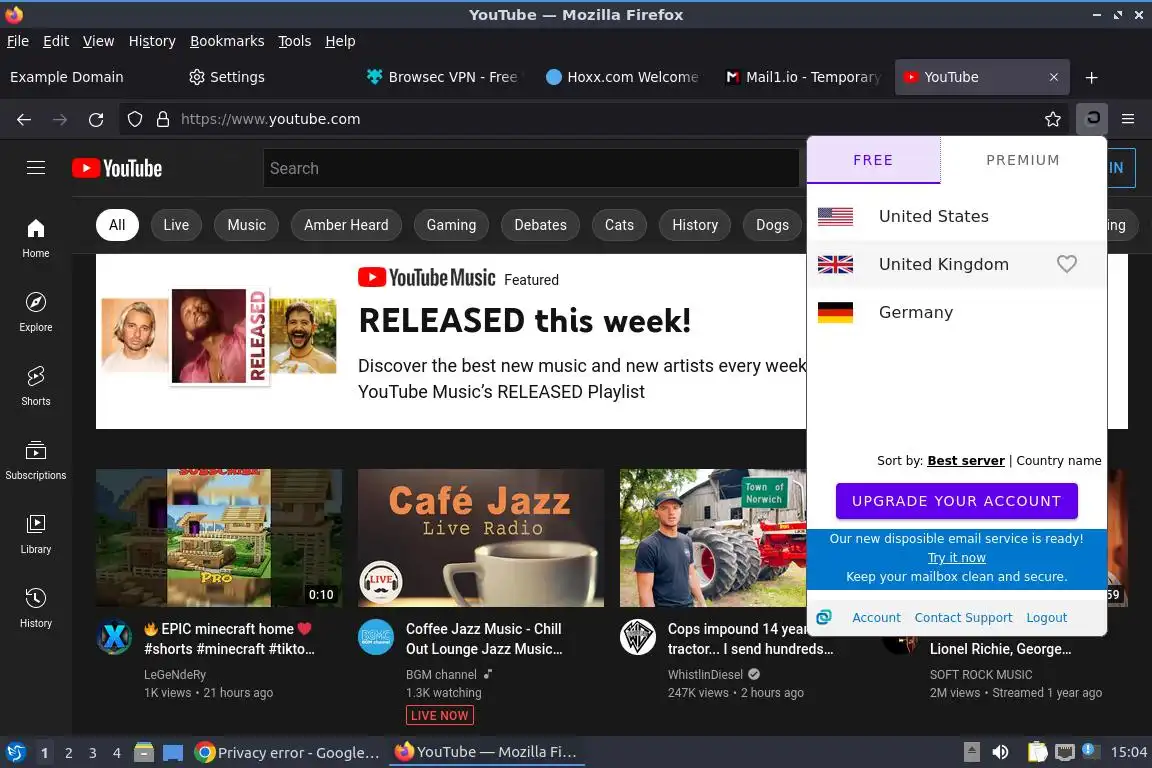Screen dimensions: 1152x768
Task: Click the Hoxx VPN extension toolbar icon
Action: coord(1092,118)
